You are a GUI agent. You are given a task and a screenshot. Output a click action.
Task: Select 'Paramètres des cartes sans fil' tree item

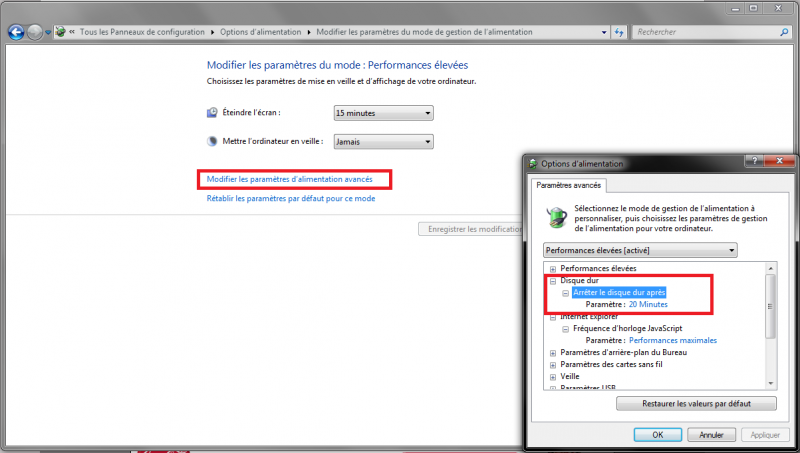click(x=611, y=364)
